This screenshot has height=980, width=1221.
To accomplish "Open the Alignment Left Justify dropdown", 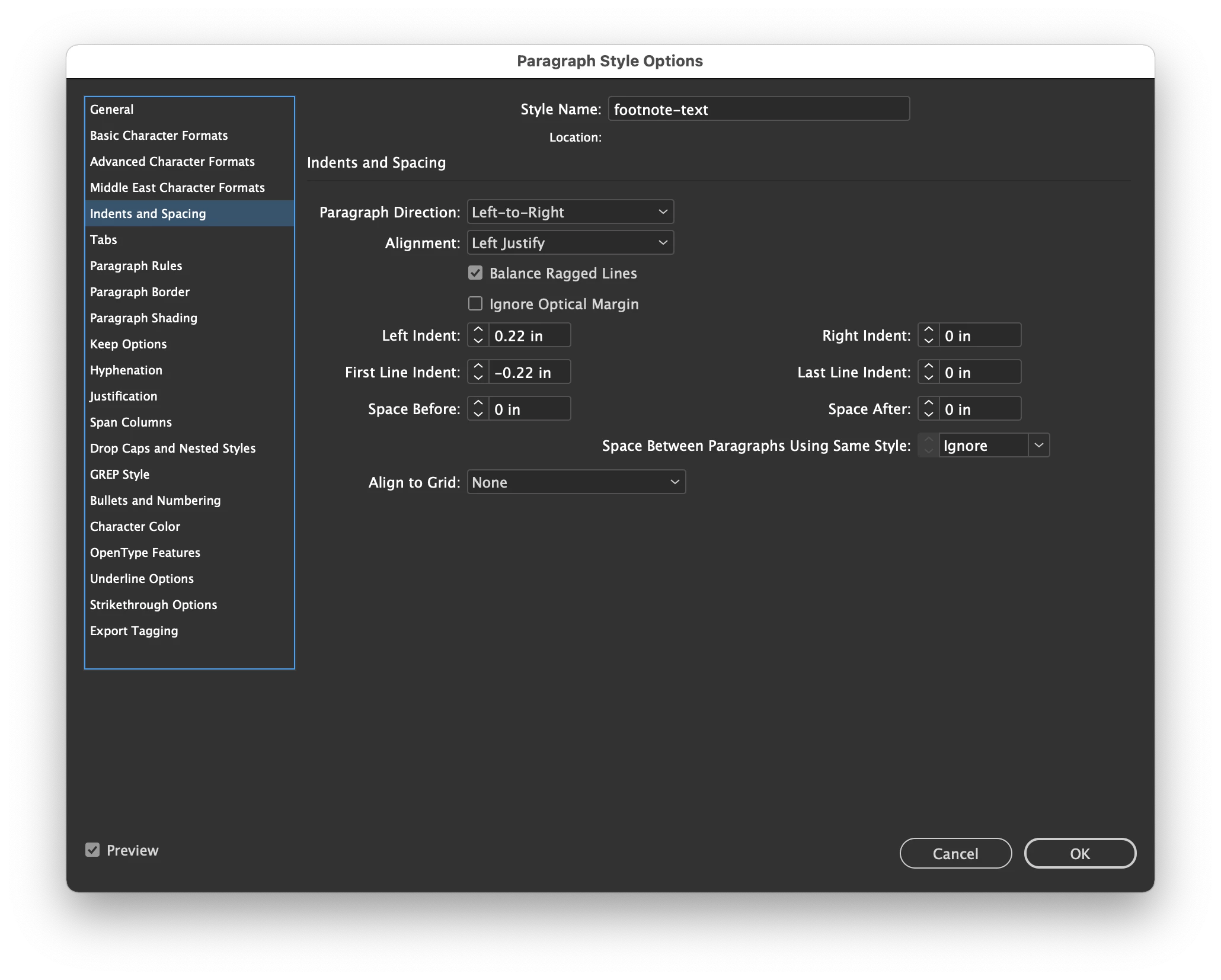I will (570, 243).
